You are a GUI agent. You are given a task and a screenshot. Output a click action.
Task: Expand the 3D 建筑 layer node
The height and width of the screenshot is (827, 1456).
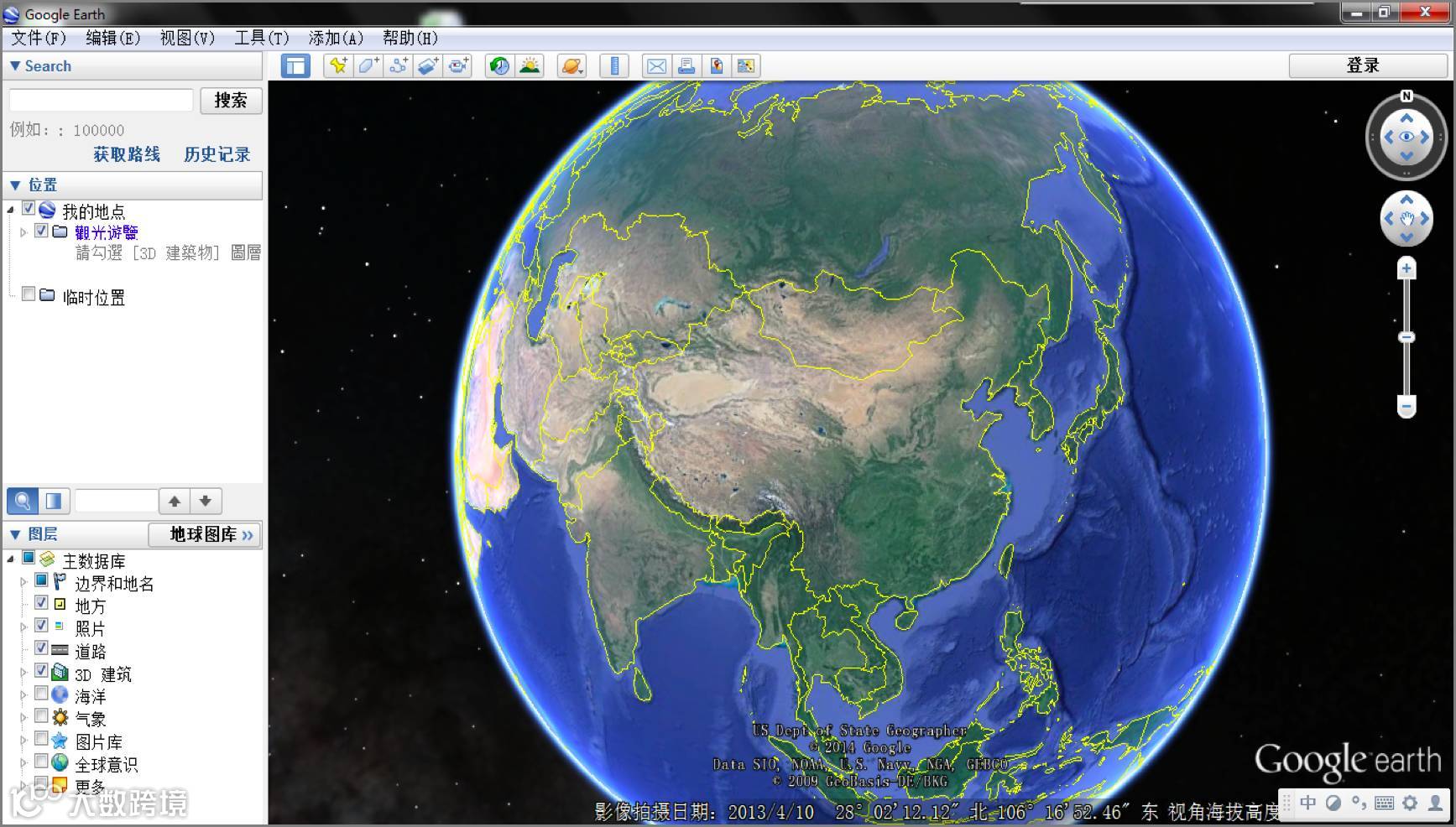tap(23, 673)
